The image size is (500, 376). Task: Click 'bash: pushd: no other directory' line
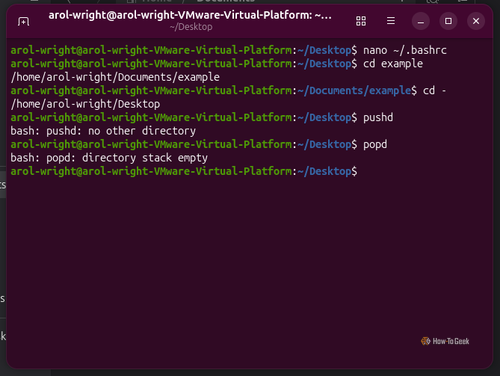(x=103, y=131)
